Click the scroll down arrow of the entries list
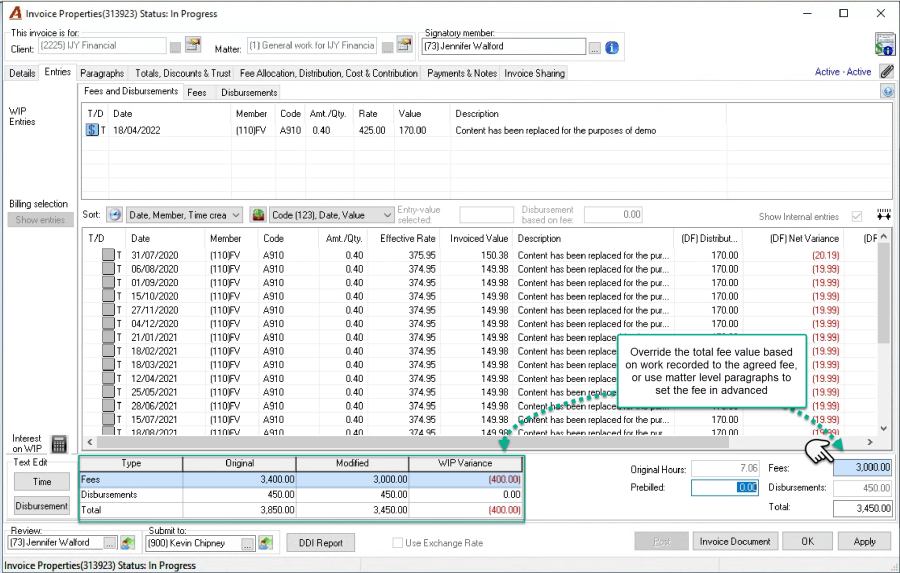 (884, 428)
